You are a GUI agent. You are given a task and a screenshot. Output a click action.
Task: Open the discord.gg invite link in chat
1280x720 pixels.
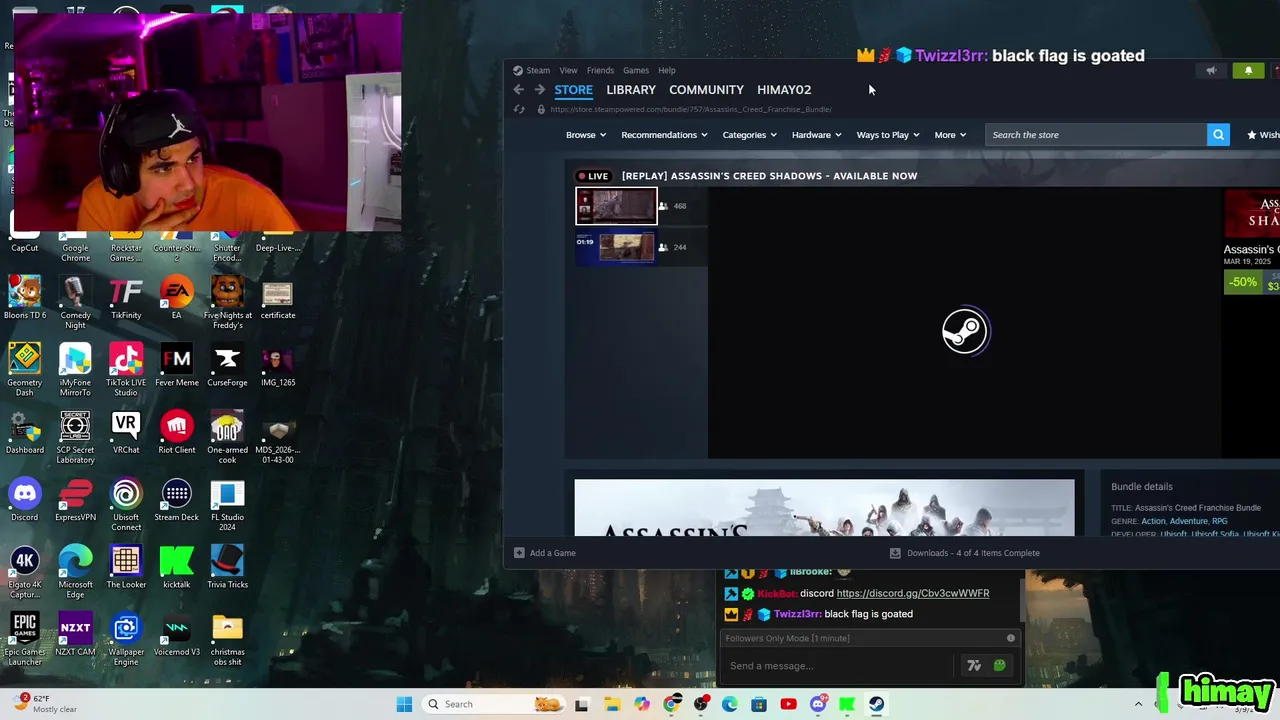click(913, 593)
